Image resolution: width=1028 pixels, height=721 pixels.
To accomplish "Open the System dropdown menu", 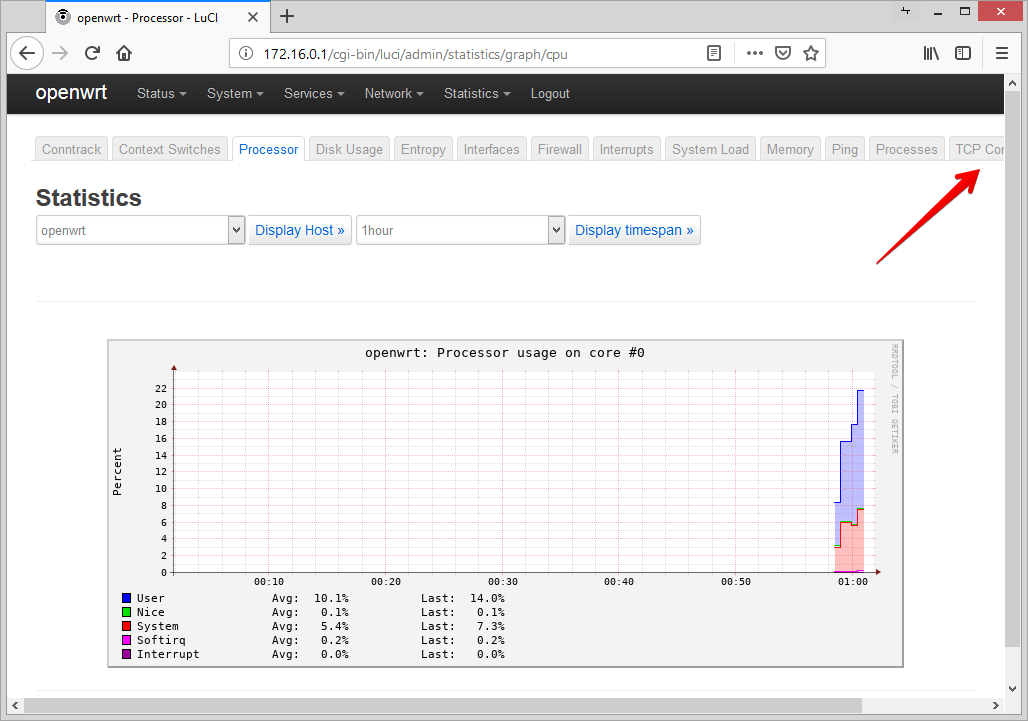I will [235, 94].
